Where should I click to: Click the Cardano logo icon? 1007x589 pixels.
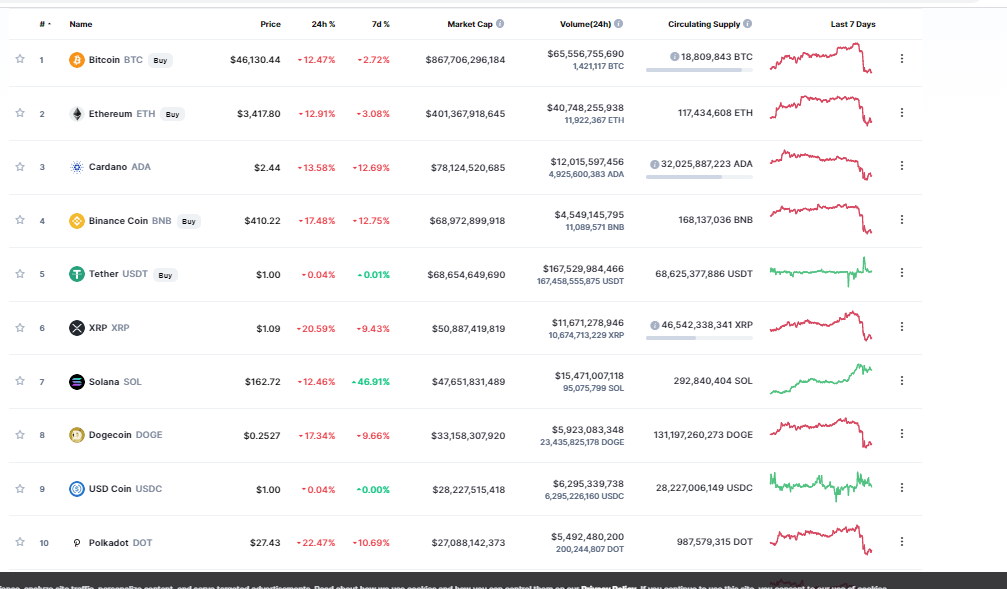point(76,167)
